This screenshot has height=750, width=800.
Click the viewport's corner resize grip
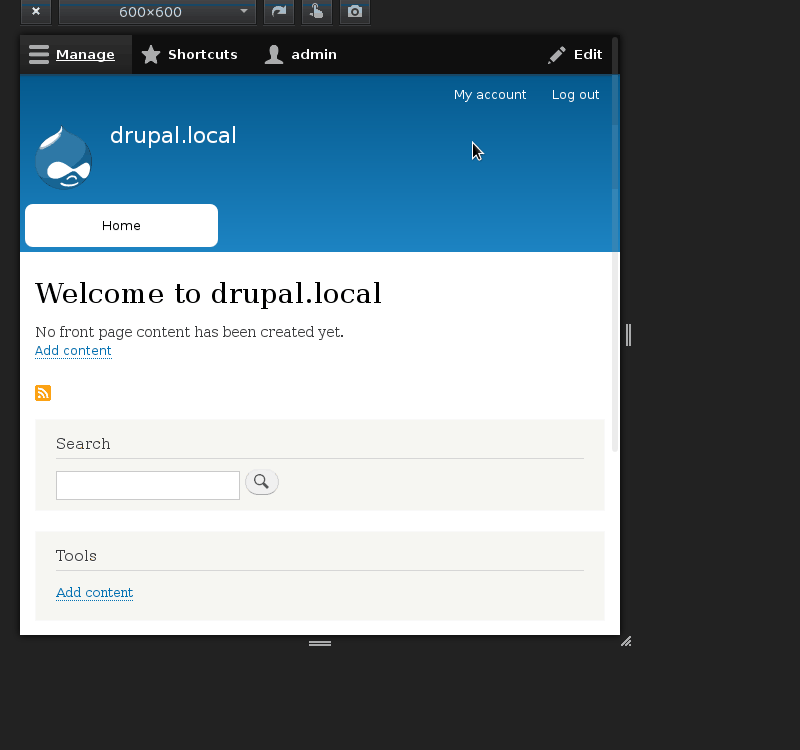coord(626,641)
